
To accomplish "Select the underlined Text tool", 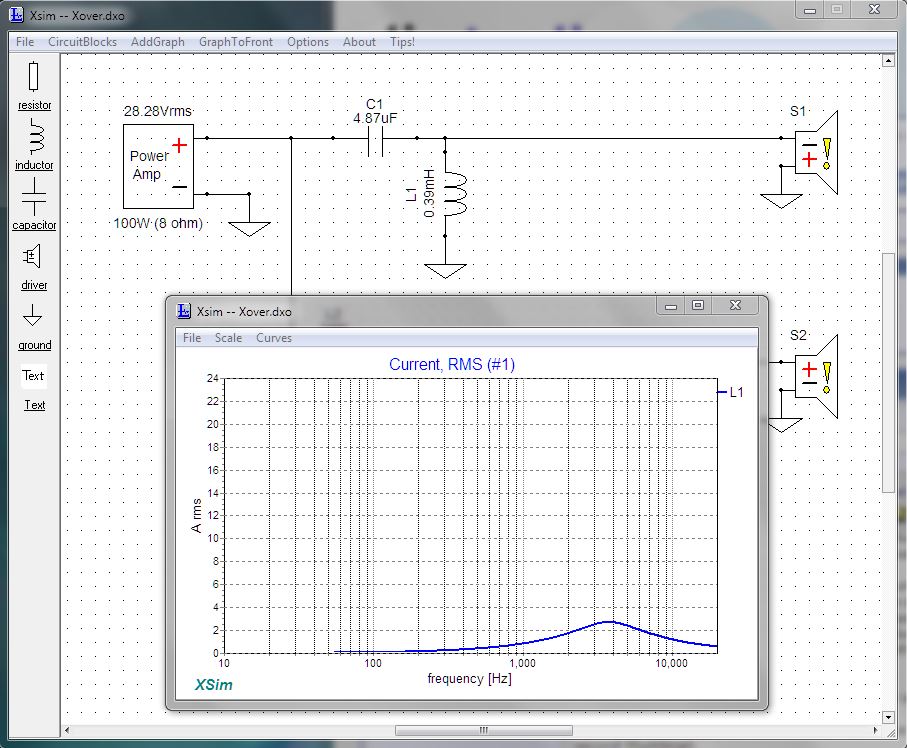I will (34, 406).
